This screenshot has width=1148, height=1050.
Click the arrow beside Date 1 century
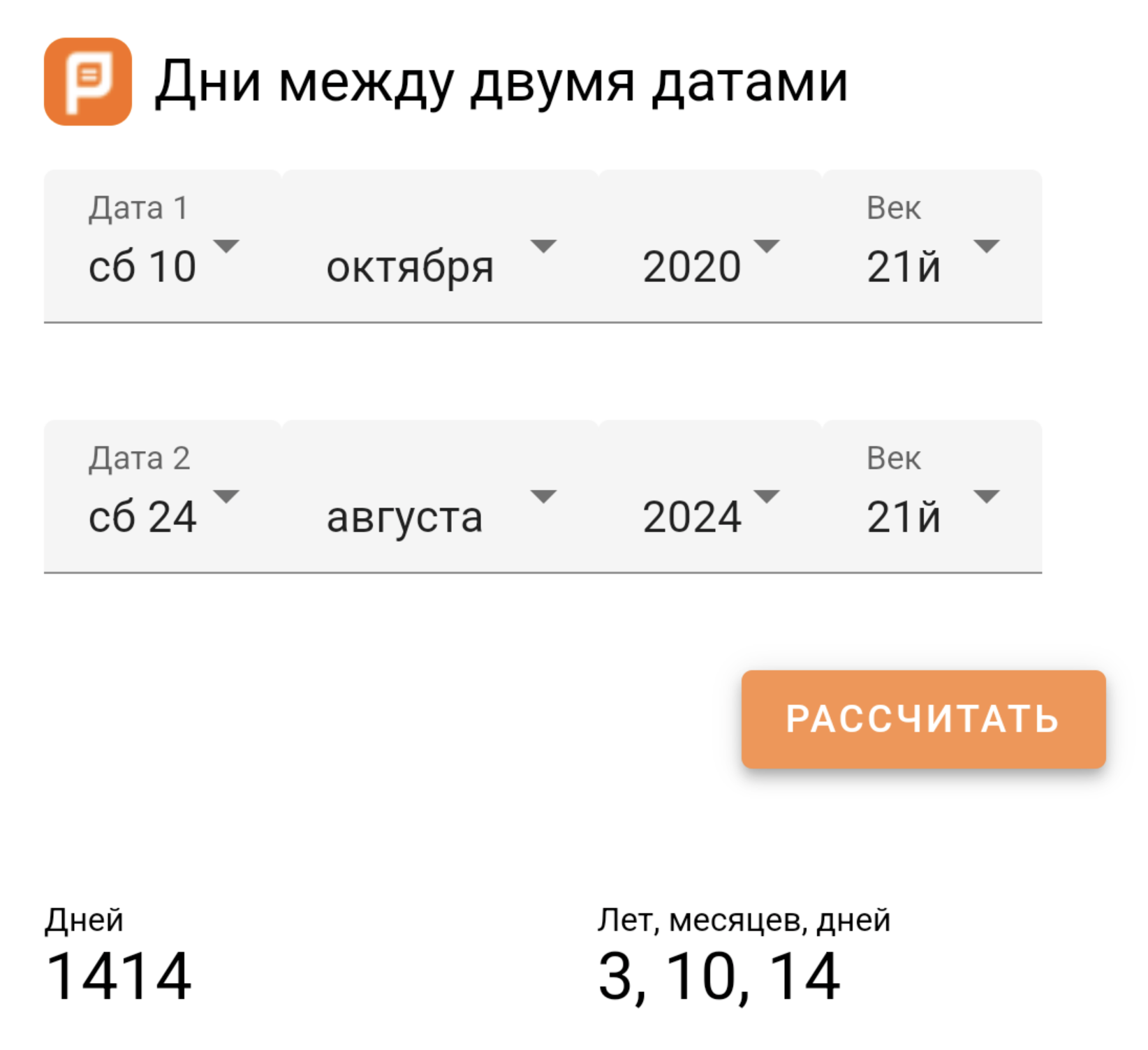coord(986,246)
